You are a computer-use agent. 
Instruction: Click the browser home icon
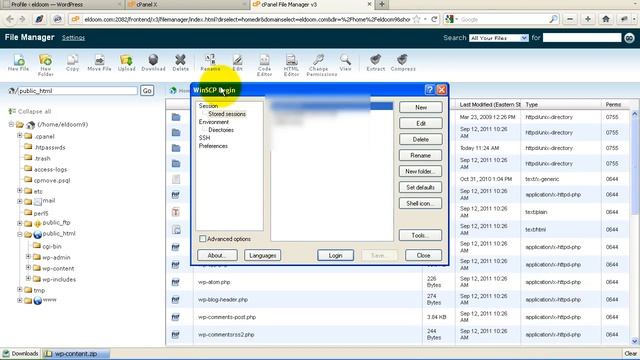tap(606, 19)
